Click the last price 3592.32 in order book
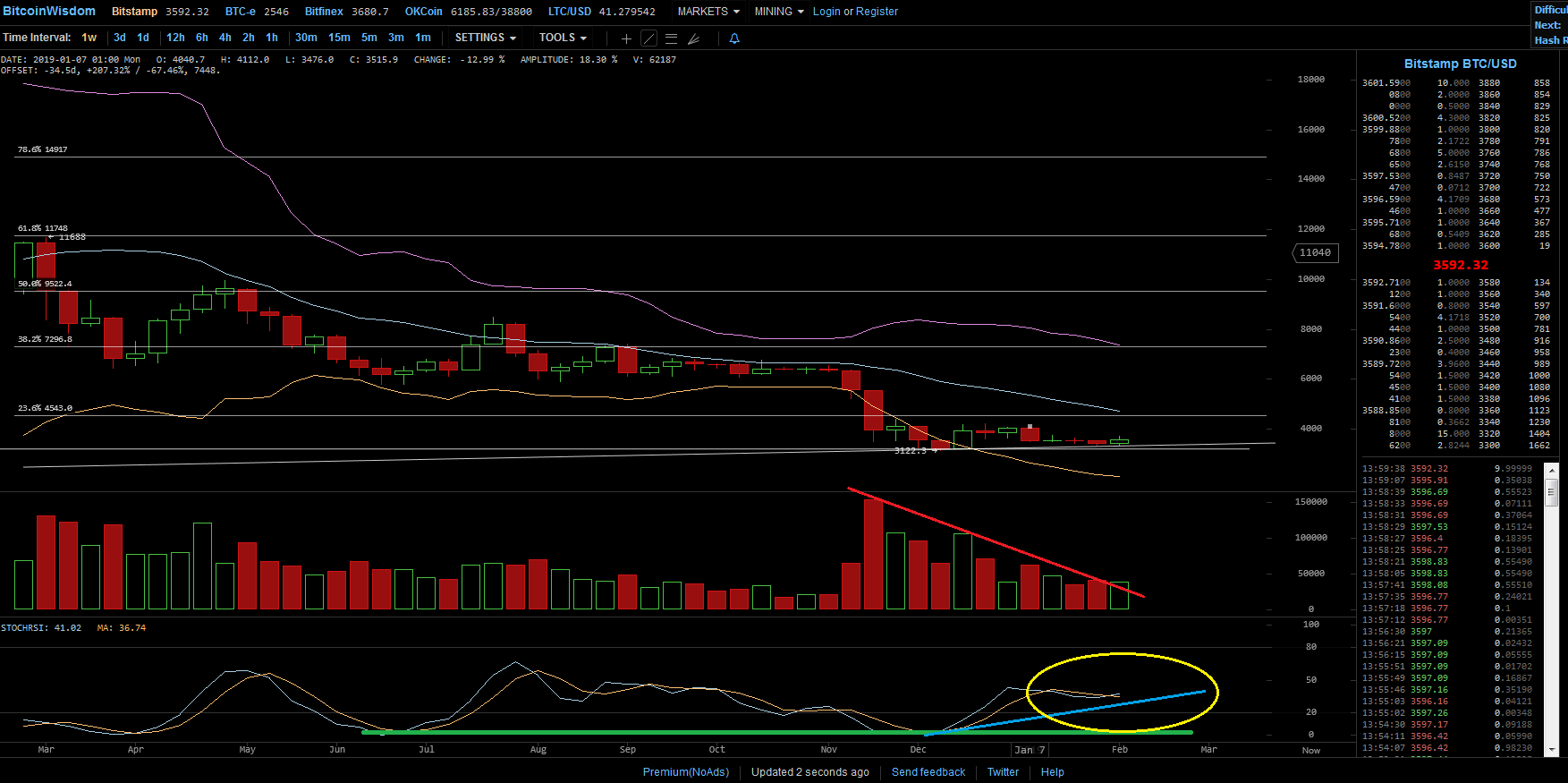 pyautogui.click(x=1461, y=265)
